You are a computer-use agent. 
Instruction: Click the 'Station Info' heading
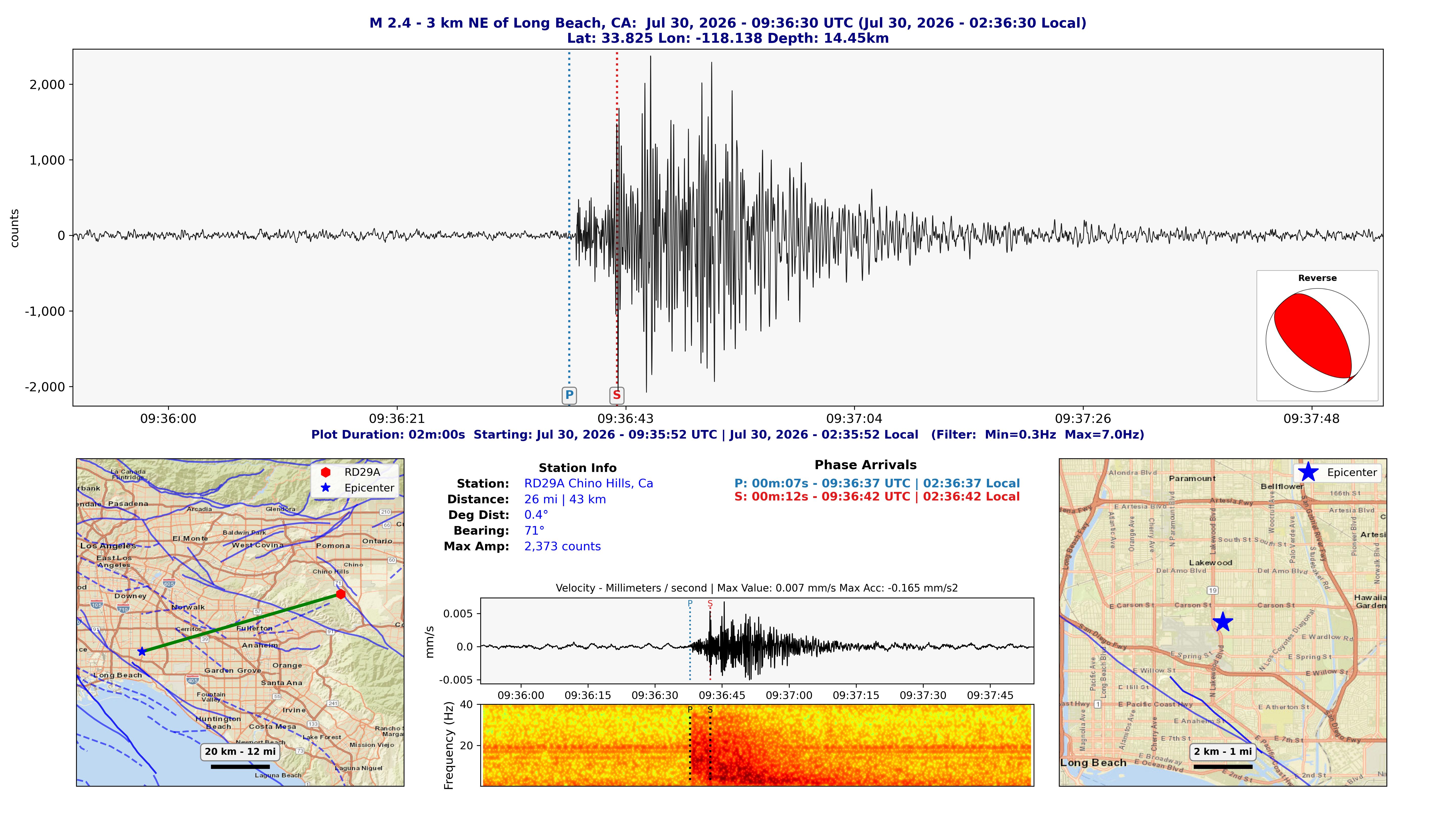[578, 468]
